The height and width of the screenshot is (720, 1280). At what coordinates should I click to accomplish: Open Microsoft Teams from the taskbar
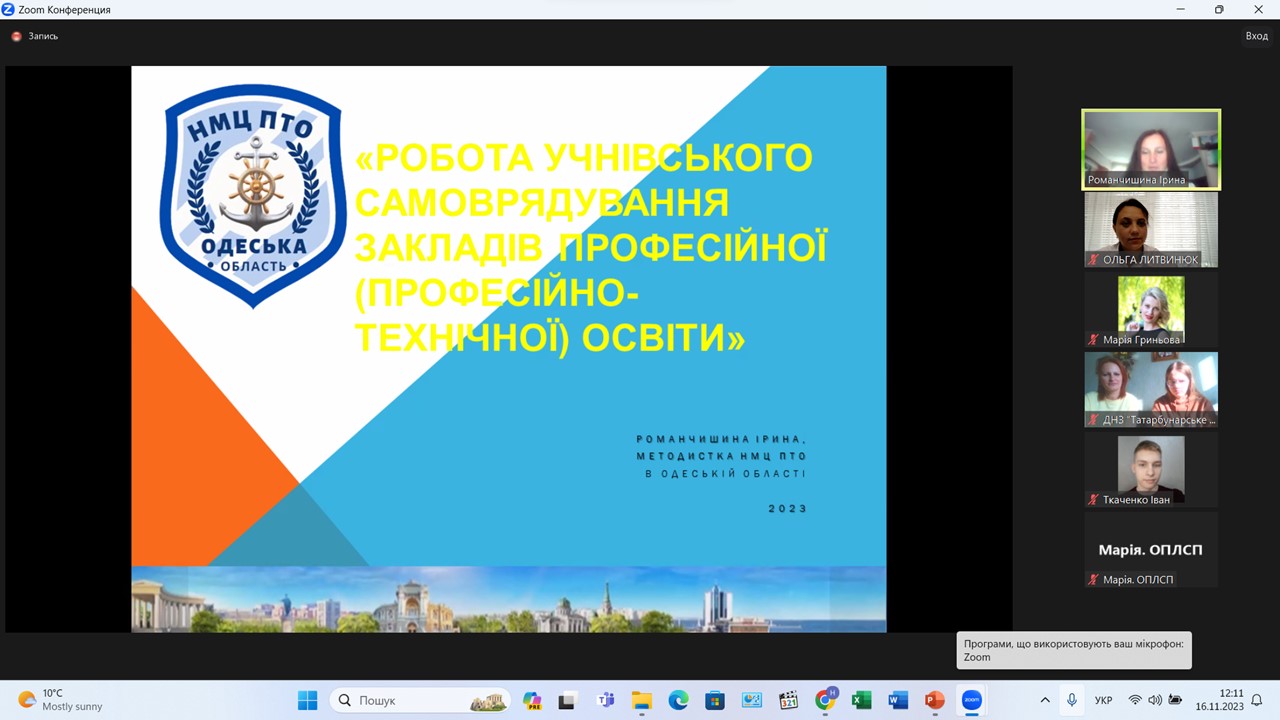[605, 700]
